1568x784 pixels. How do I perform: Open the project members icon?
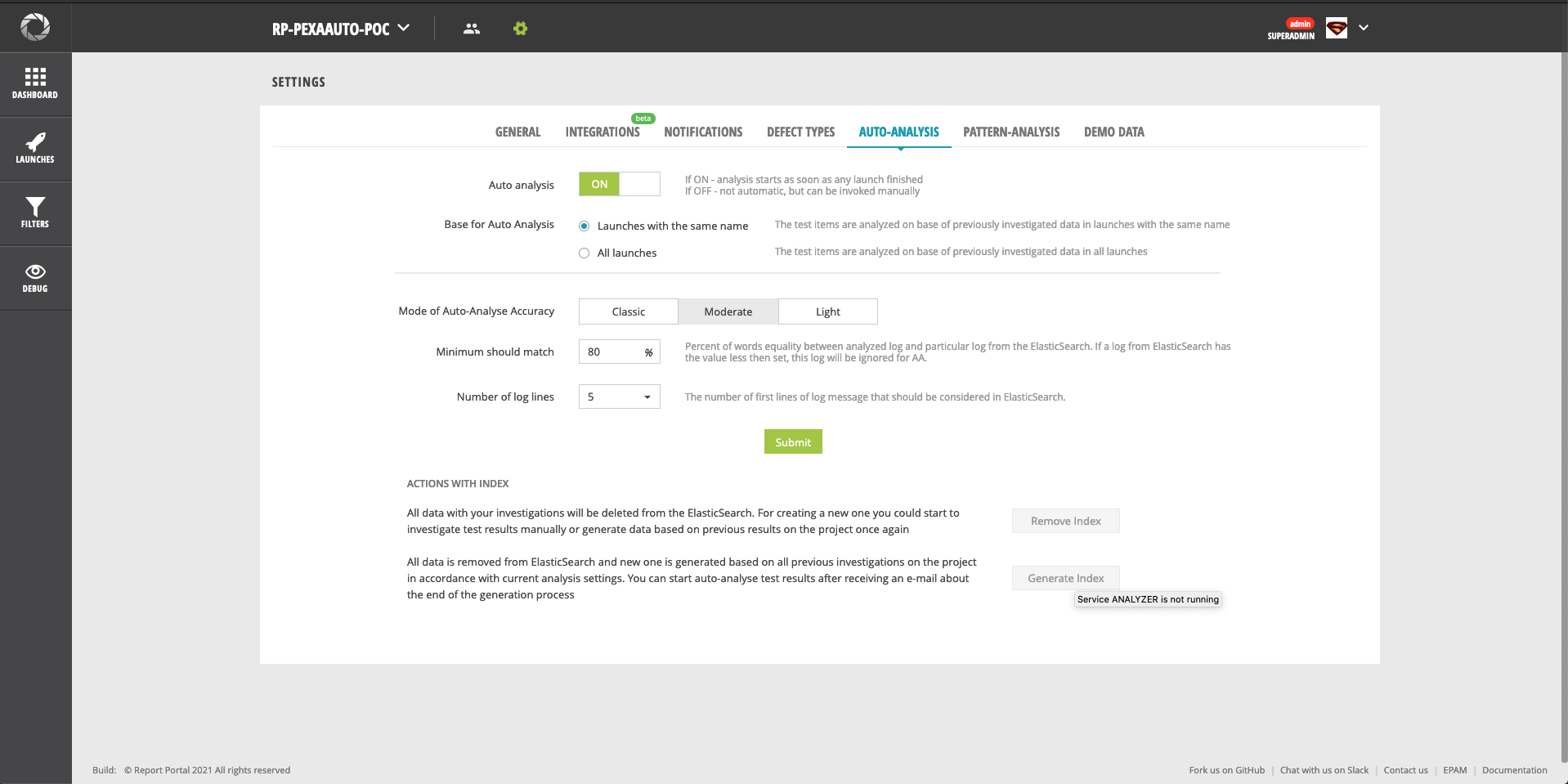point(472,29)
